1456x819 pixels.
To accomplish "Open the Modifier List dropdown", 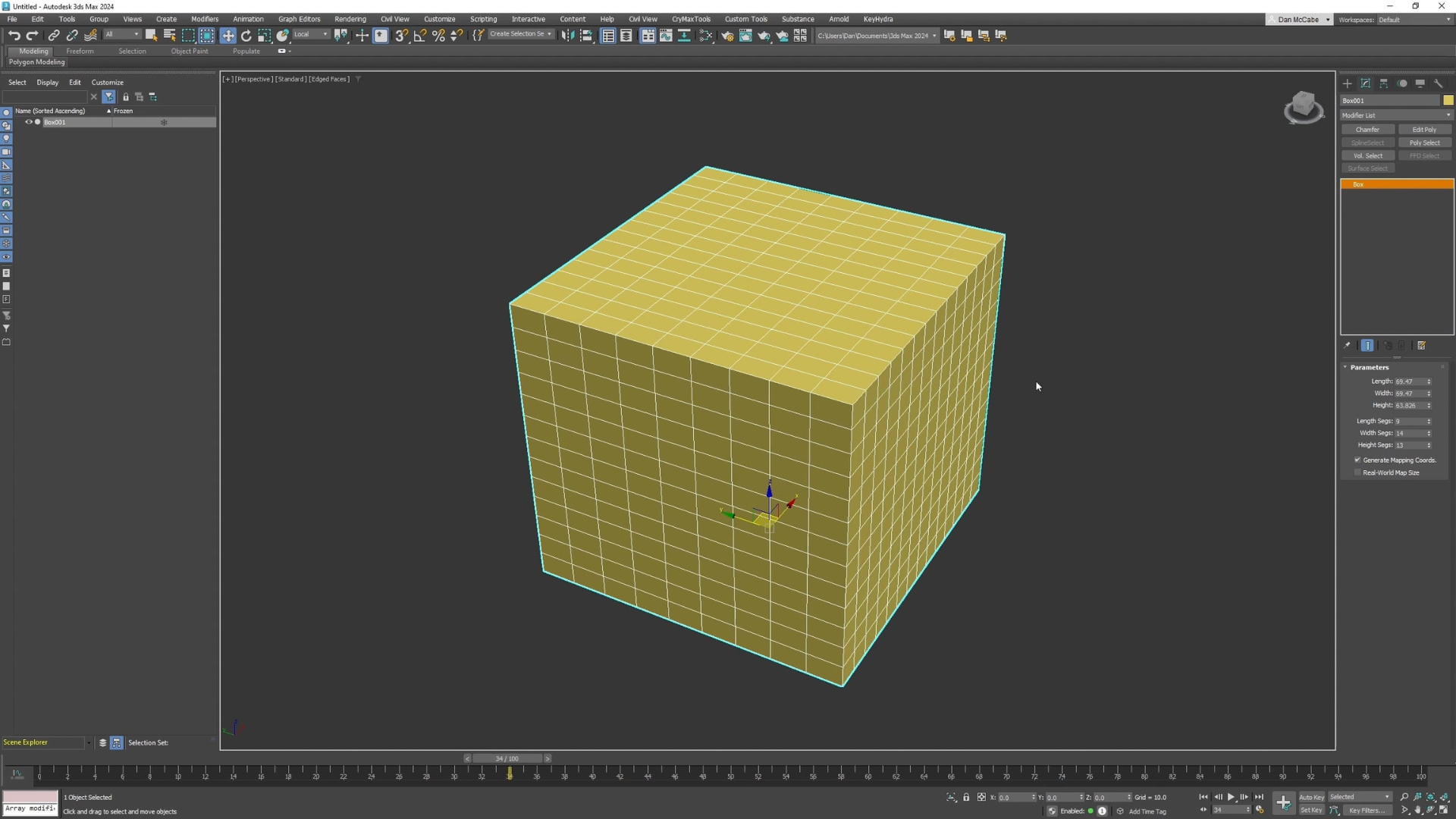I will click(1395, 115).
